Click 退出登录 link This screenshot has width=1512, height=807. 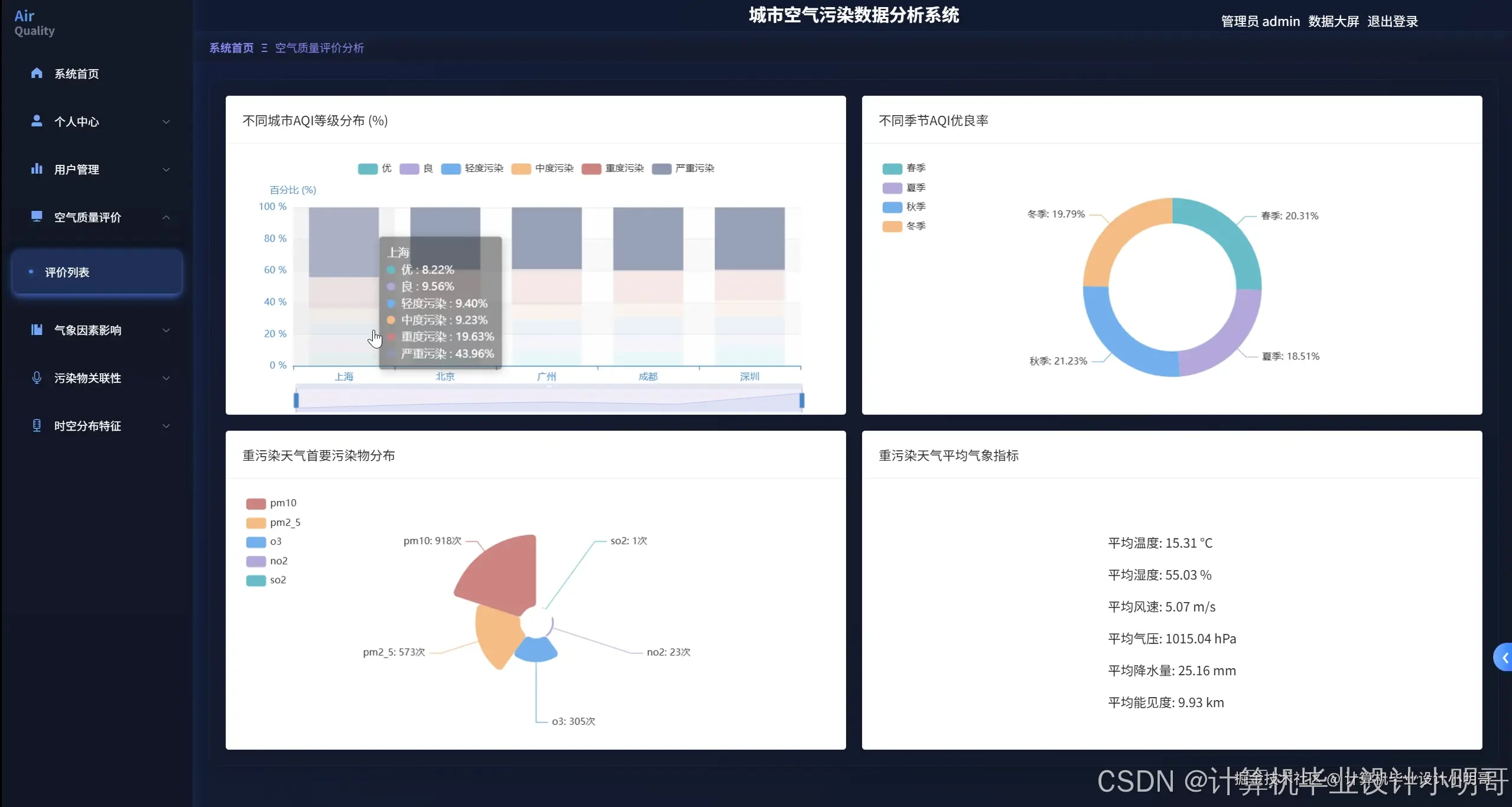pos(1392,21)
